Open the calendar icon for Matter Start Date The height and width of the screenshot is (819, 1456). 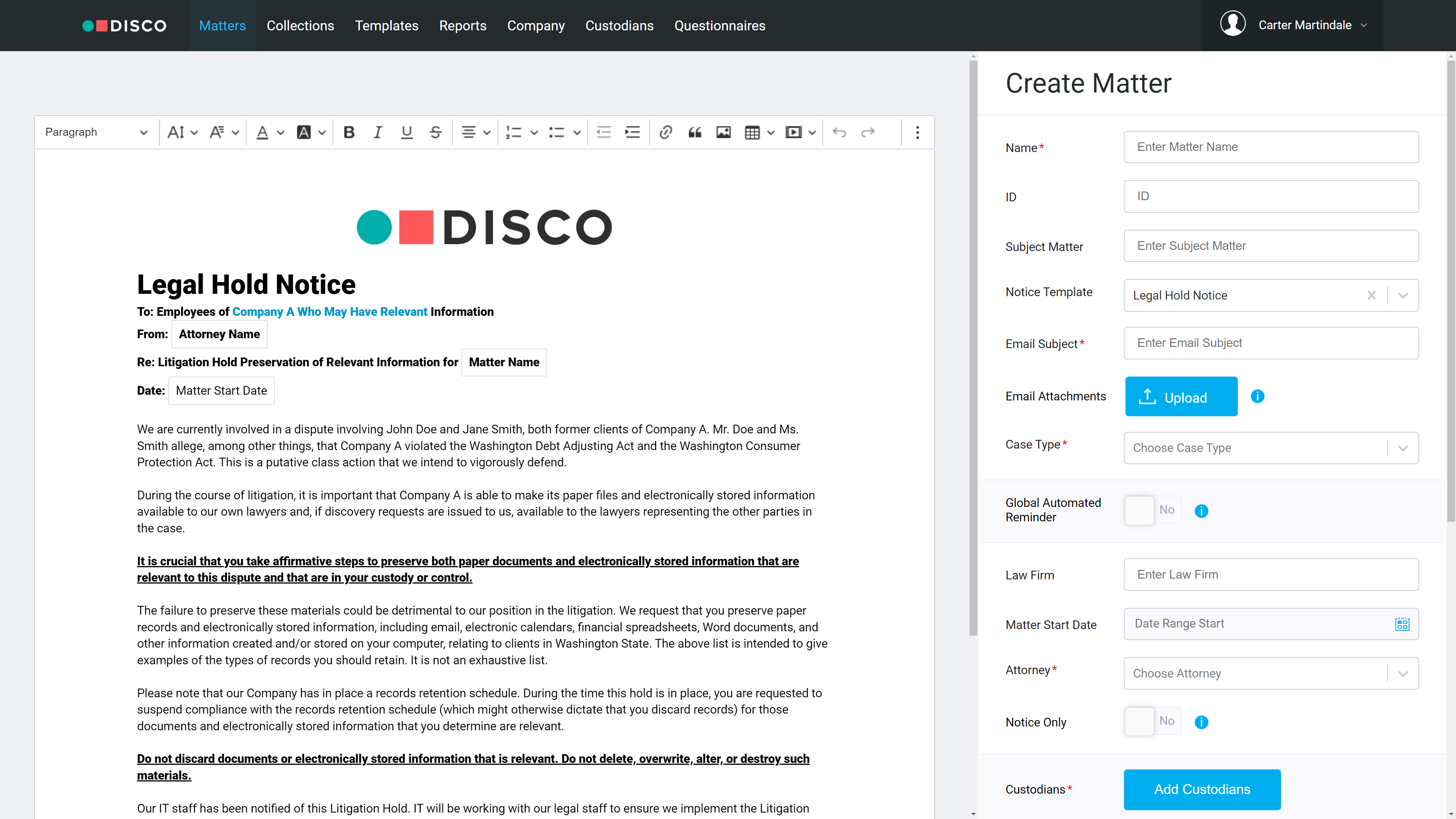click(1402, 624)
